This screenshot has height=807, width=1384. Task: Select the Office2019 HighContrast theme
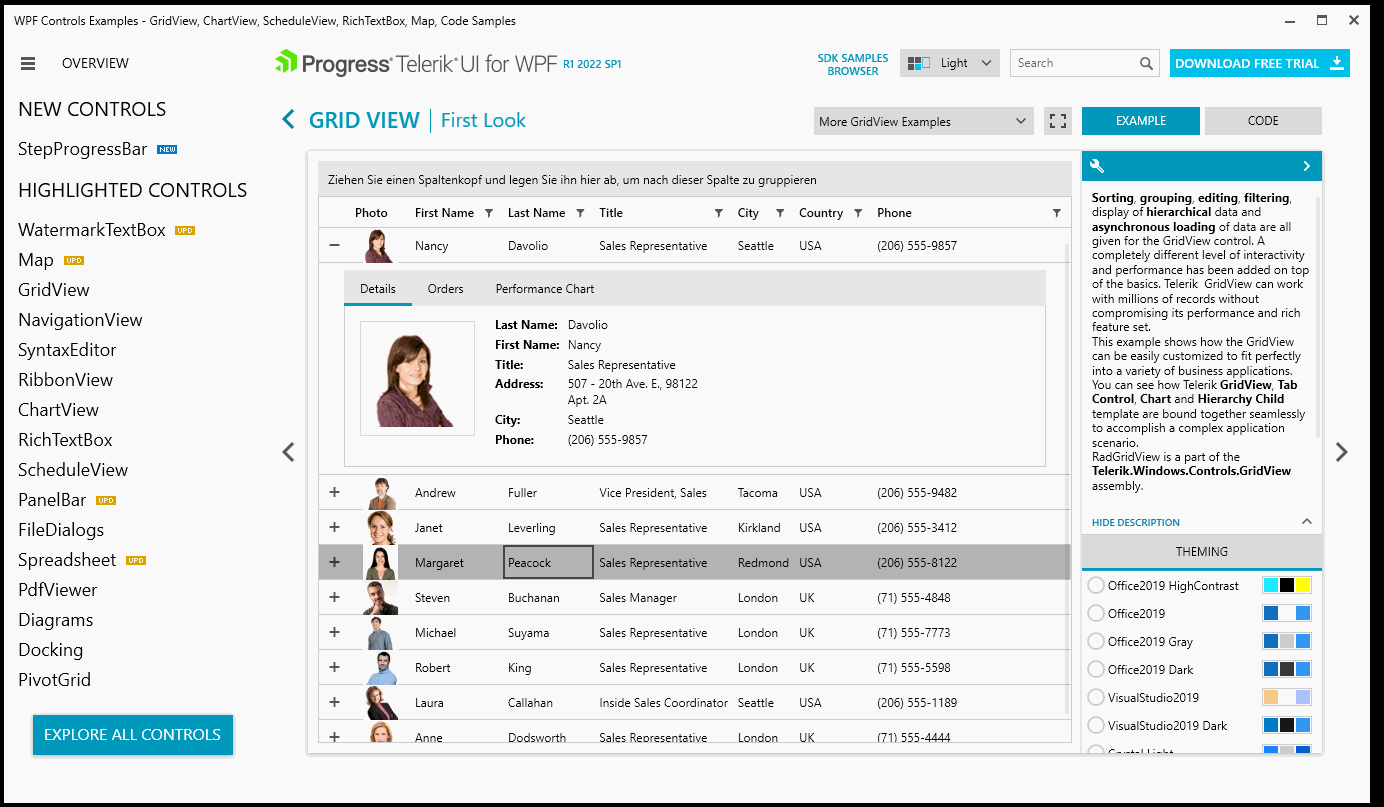1096,586
